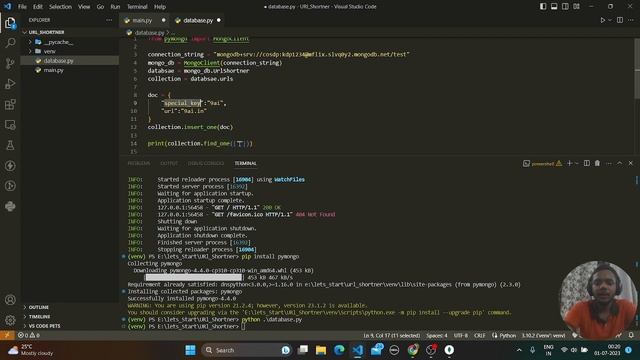640x360 pixels.
Task: Go to line via Ln 9, Col 17
Action: tap(391, 335)
